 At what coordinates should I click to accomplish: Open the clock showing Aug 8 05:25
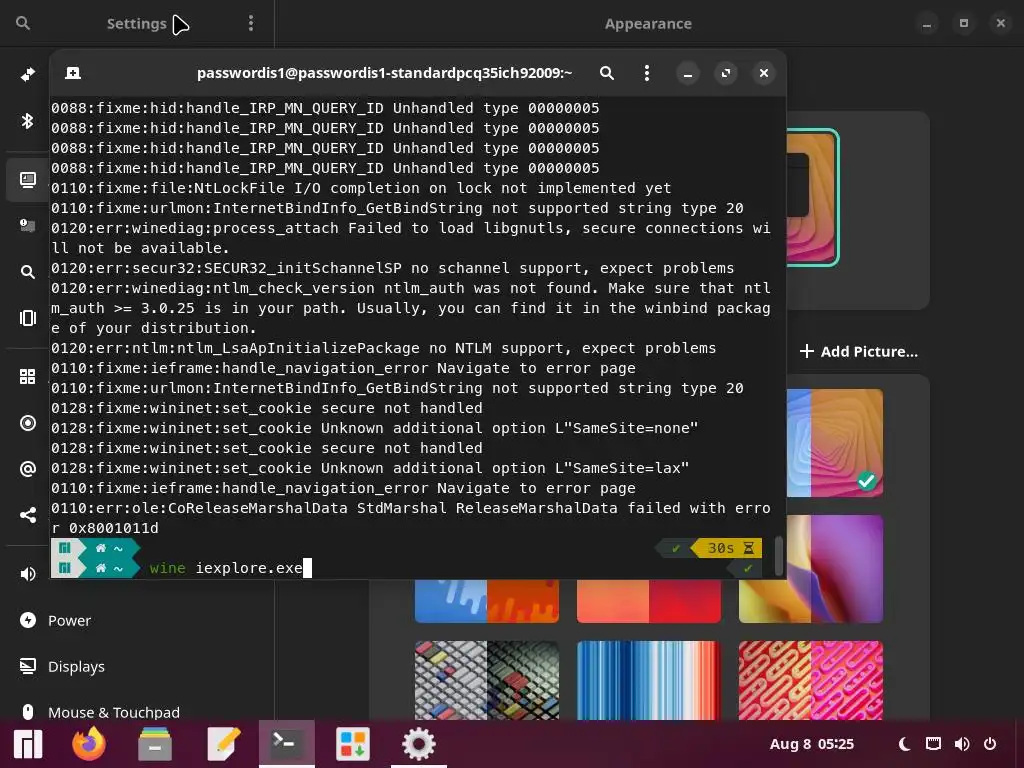[812, 744]
